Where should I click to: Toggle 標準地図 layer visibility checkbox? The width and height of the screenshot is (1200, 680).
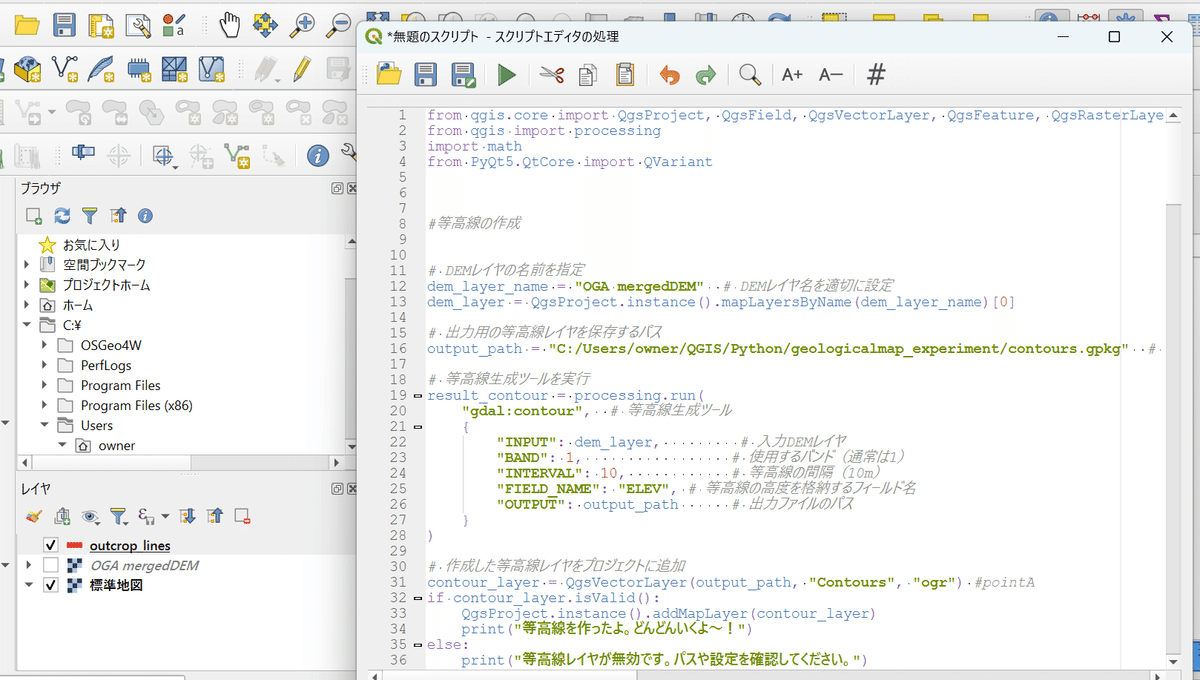[51, 585]
